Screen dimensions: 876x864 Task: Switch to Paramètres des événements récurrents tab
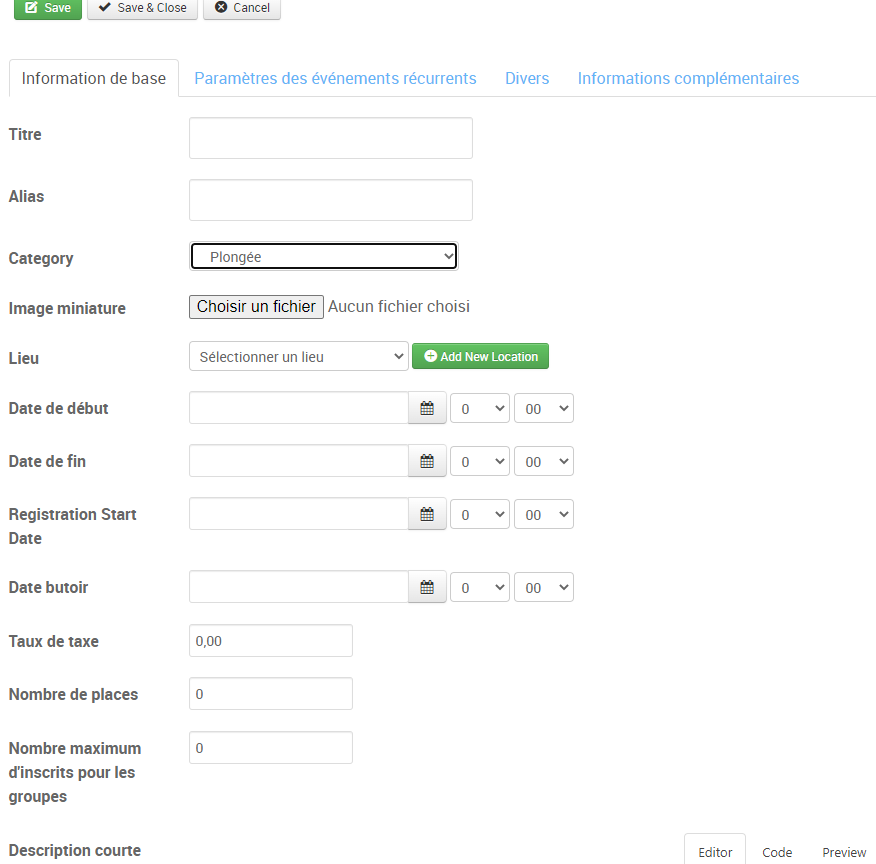point(335,78)
